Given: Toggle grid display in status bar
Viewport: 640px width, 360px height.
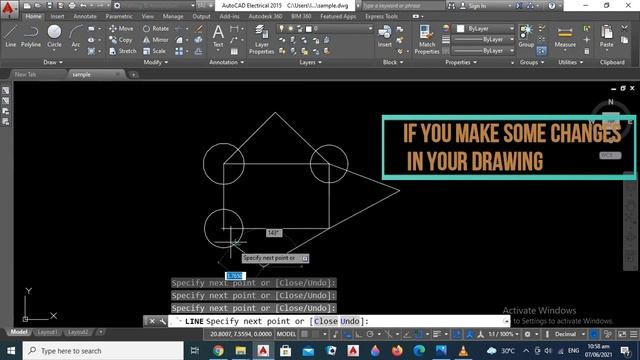Looking at the screenshot, I should [304, 334].
